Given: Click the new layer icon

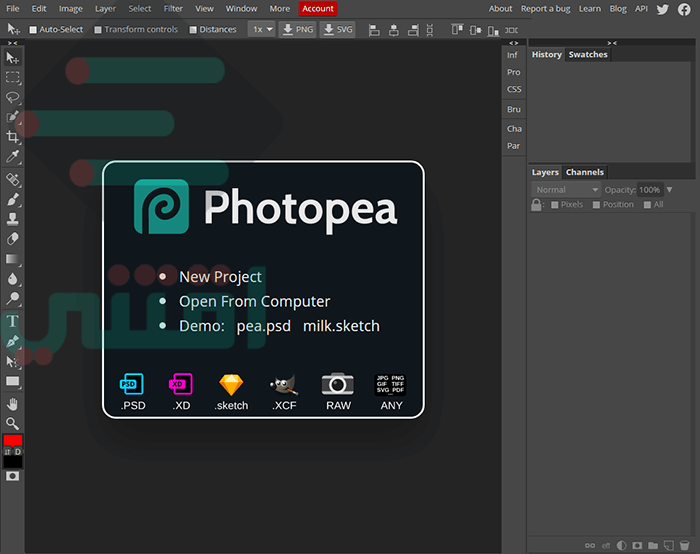Looking at the screenshot, I should (x=669, y=546).
